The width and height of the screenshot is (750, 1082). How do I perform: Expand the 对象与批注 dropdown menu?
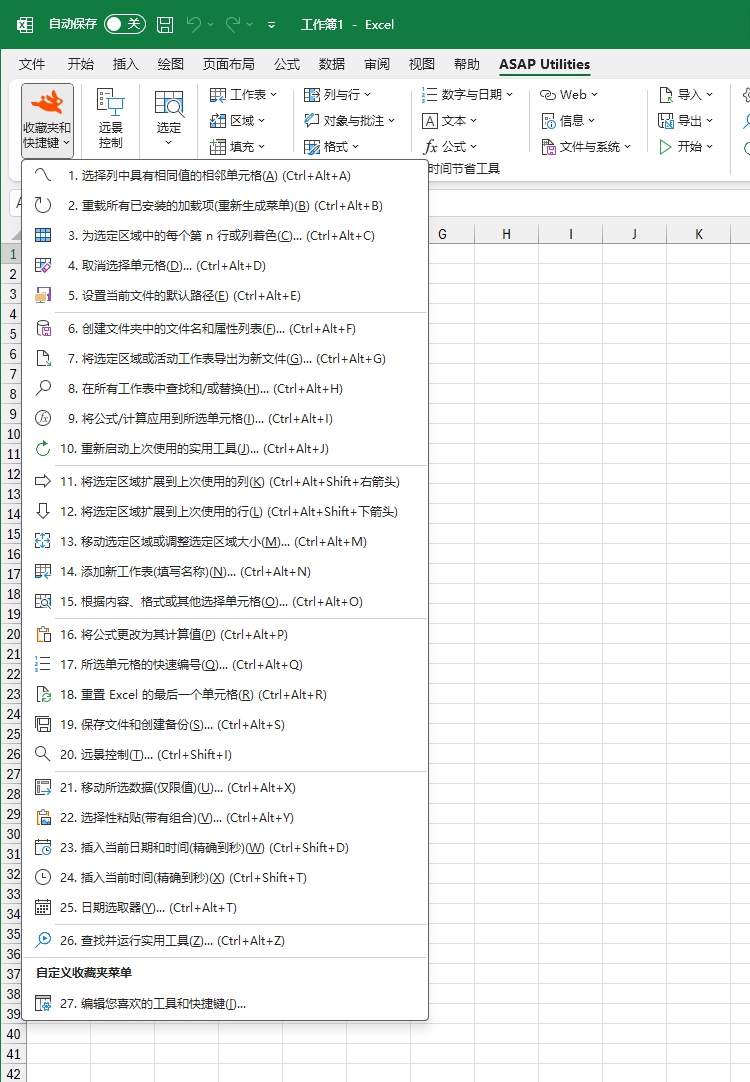[349, 121]
